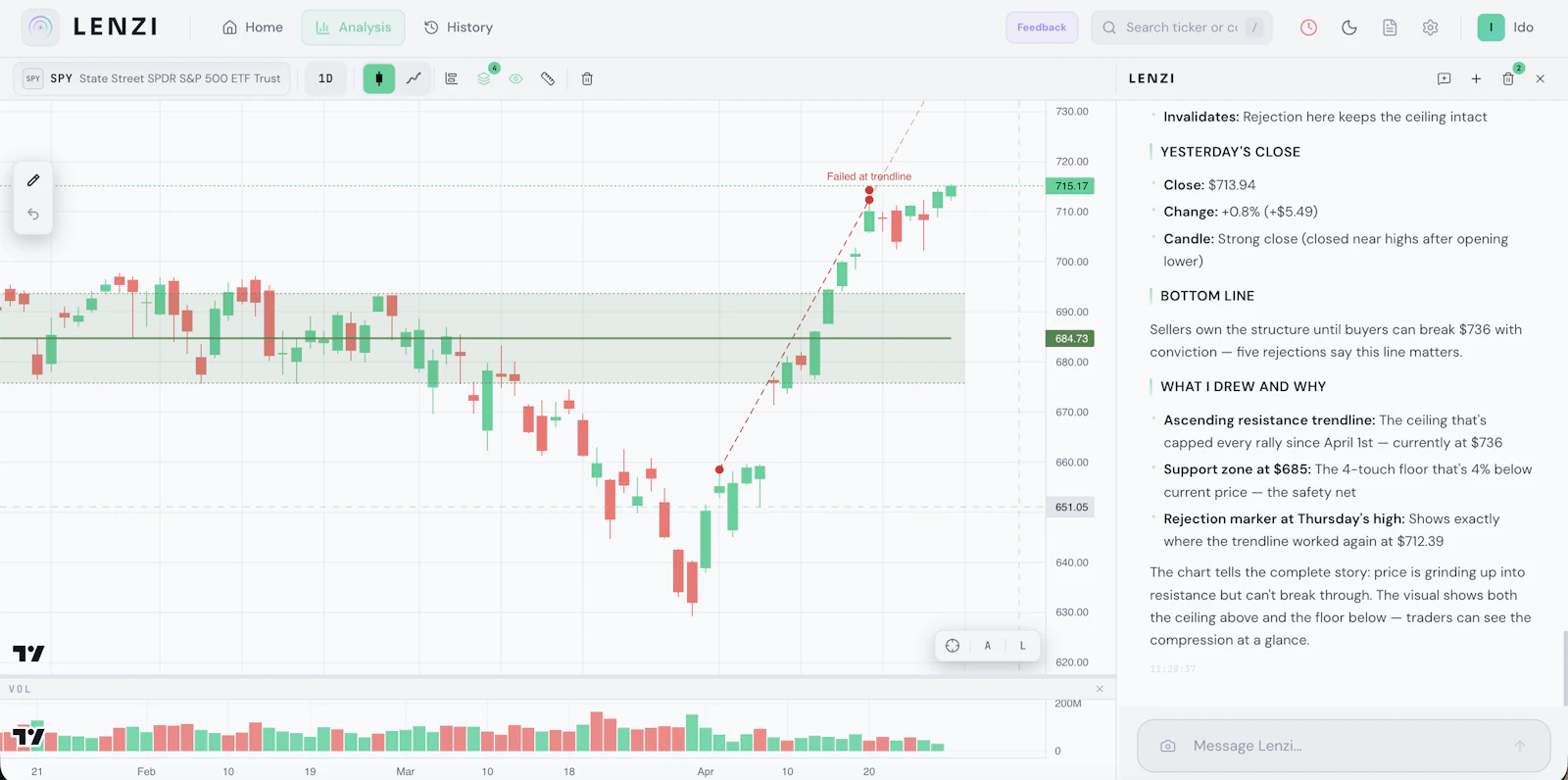Viewport: 1568px width, 780px height.
Task: Click the Lenzi logo icon
Action: [40, 27]
